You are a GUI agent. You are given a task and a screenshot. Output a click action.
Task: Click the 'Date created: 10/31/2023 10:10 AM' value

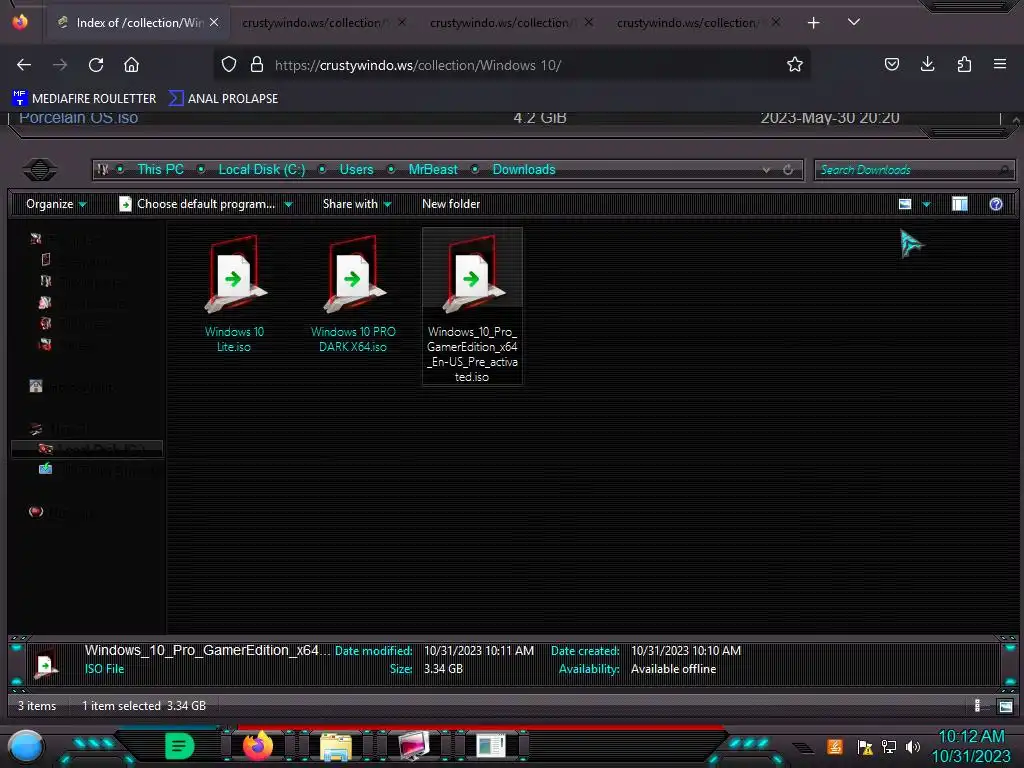[686, 650]
